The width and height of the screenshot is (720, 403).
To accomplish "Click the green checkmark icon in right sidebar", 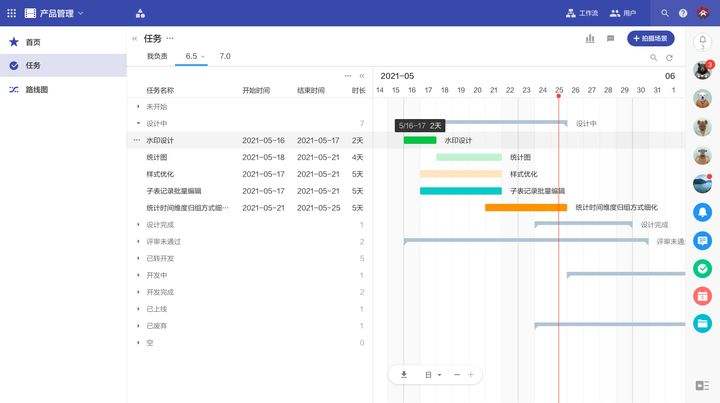I will click(702, 268).
